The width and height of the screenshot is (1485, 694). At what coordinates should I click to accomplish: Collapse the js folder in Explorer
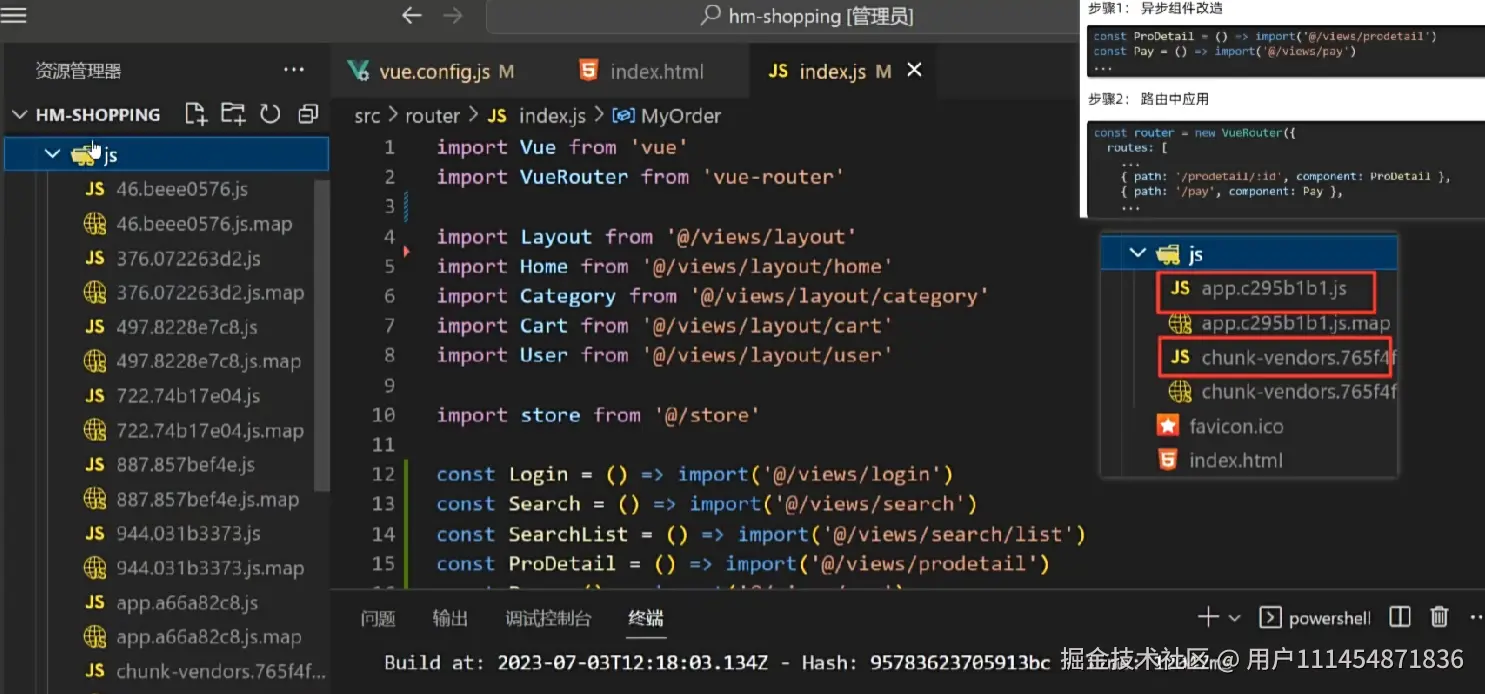point(52,155)
